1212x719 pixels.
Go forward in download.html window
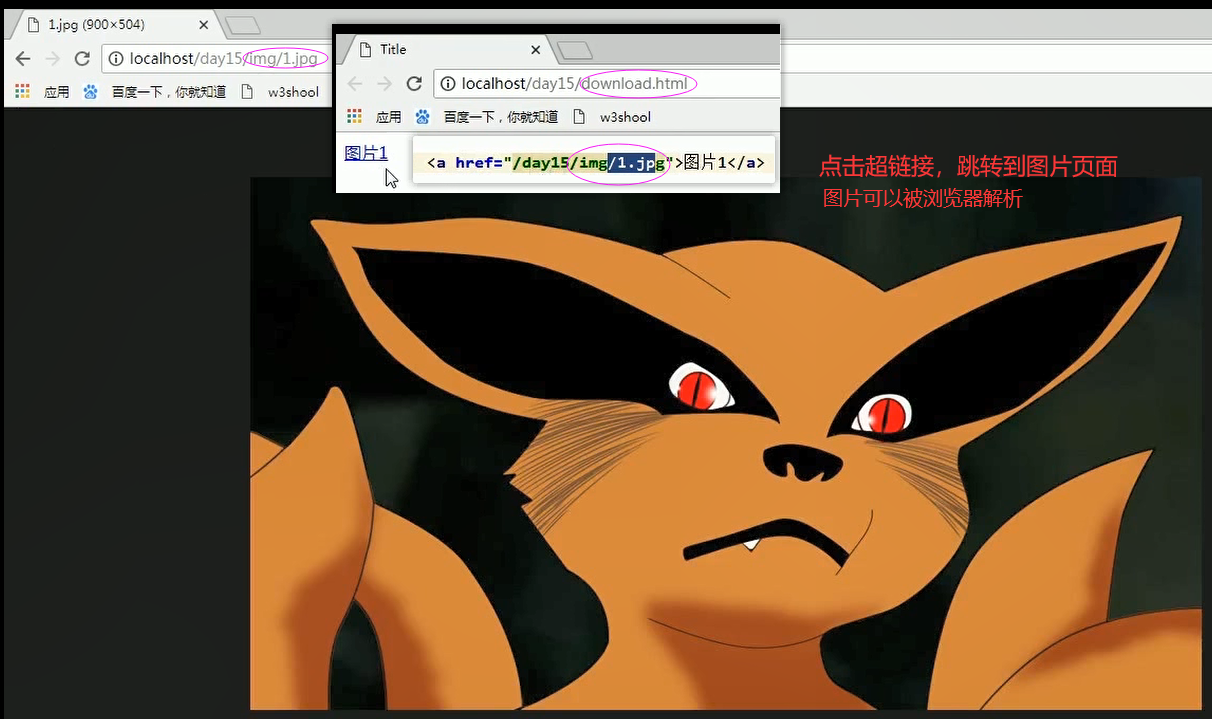click(385, 84)
